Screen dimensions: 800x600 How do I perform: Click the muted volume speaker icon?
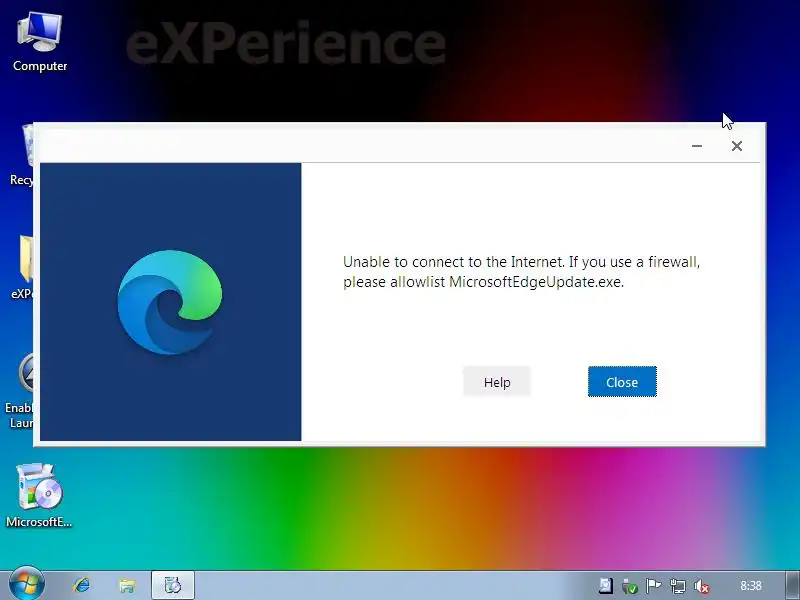(702, 586)
